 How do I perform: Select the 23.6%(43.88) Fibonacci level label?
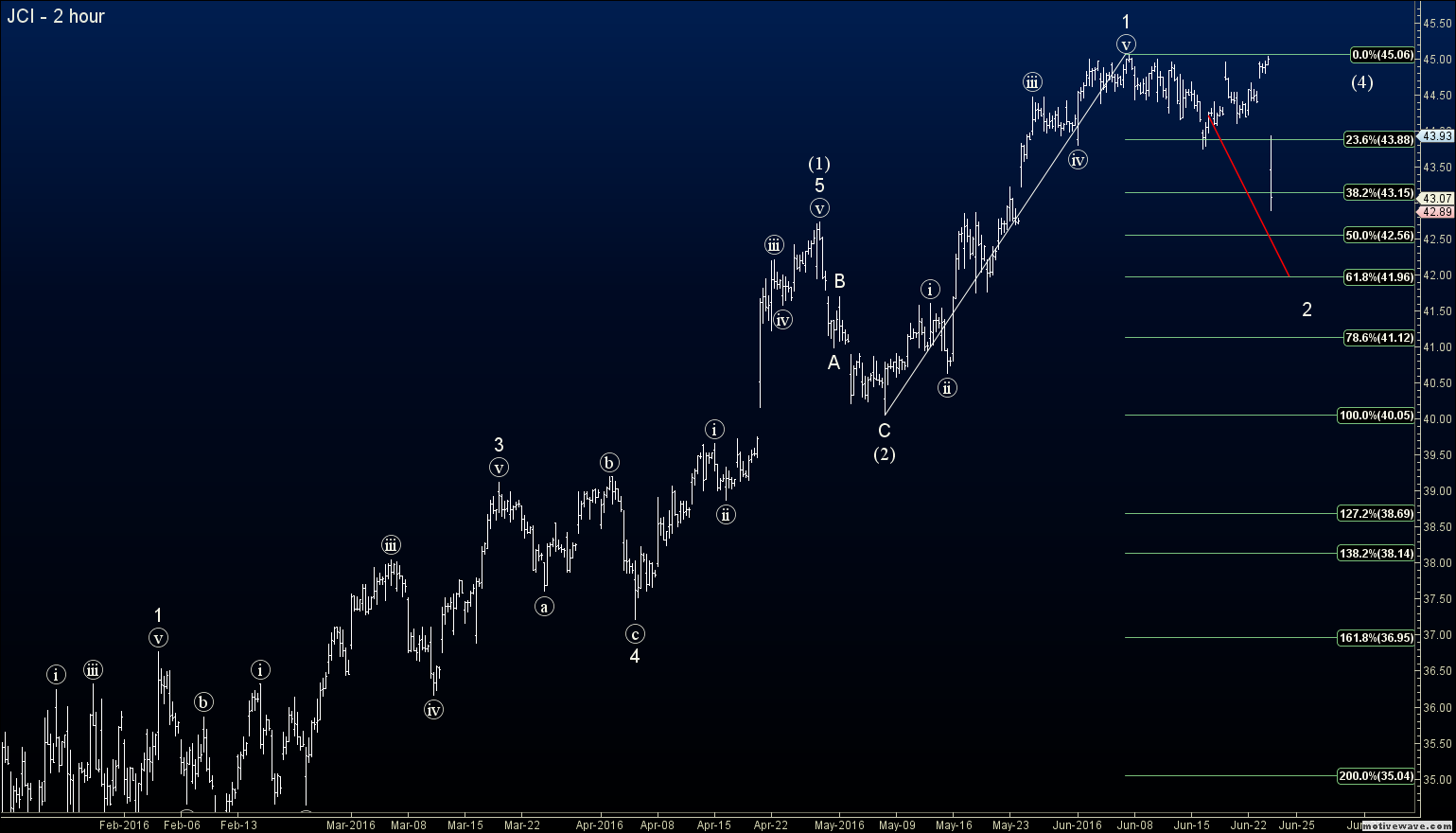pos(1379,140)
